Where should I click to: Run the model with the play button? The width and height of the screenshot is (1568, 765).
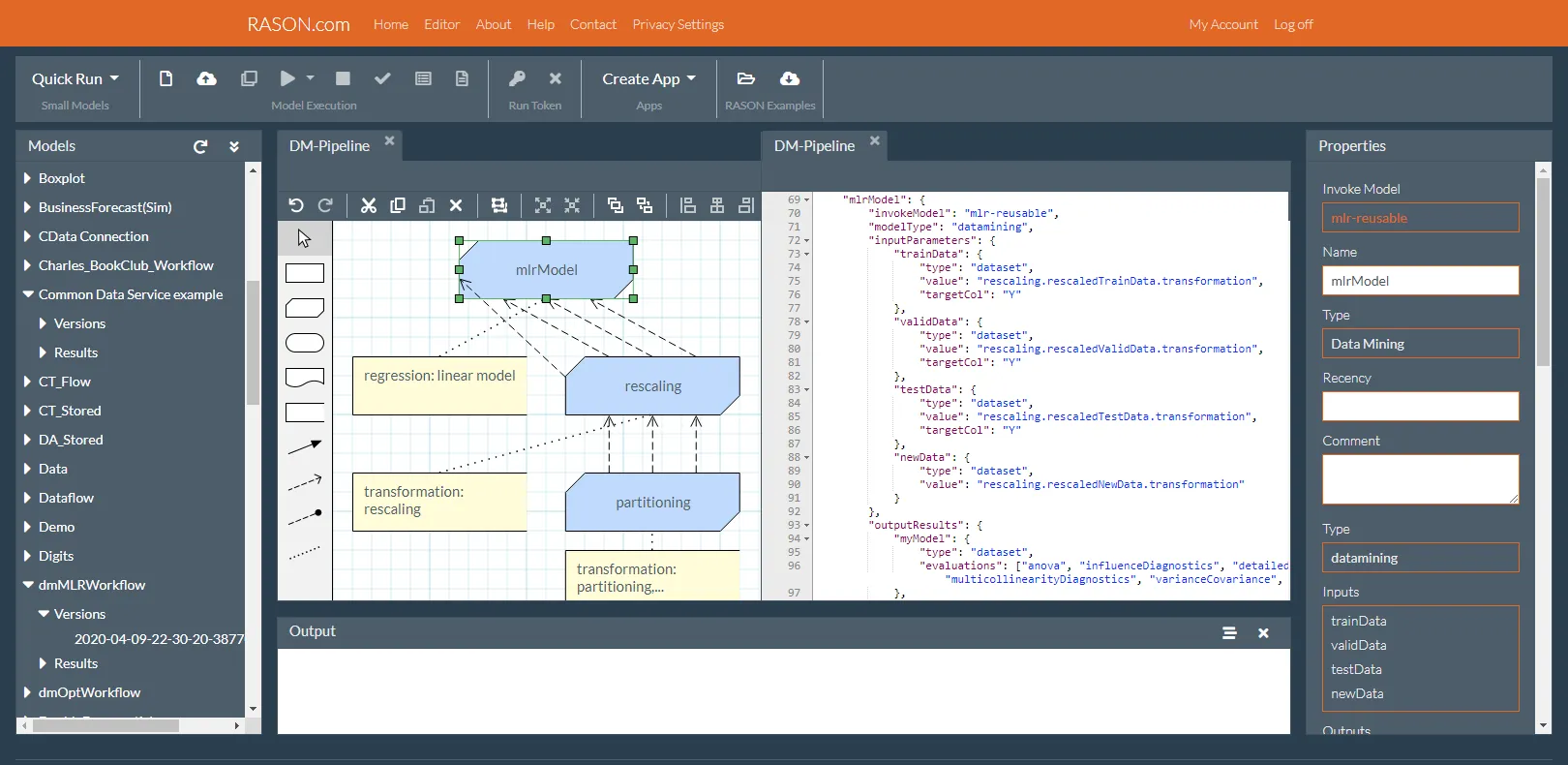[287, 78]
